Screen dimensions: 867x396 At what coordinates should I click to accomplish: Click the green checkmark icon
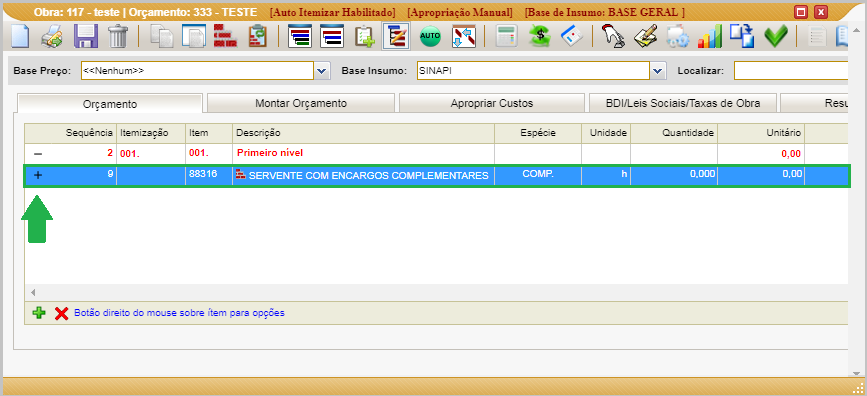pos(776,38)
